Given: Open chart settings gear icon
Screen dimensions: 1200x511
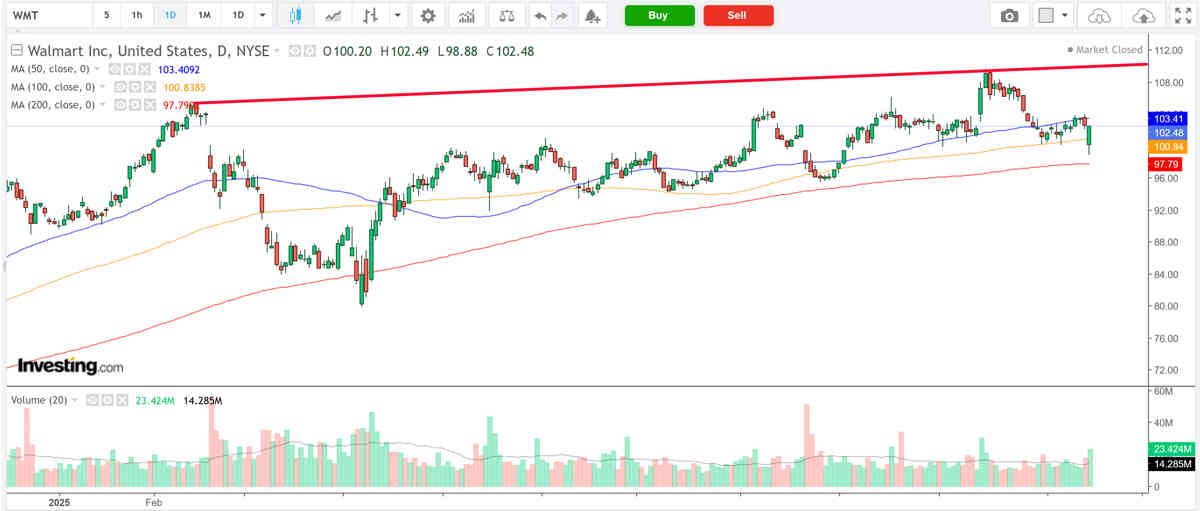Looking at the screenshot, I should 428,16.
